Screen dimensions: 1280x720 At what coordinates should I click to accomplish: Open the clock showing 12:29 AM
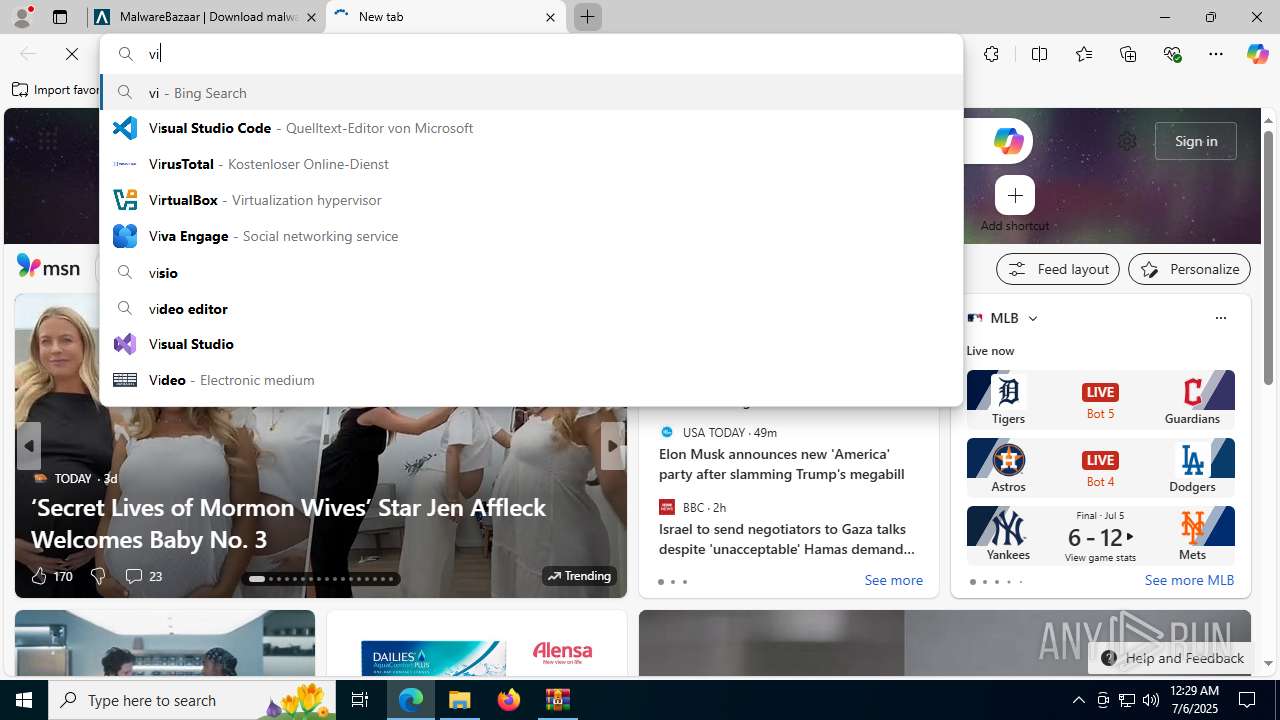(x=1193, y=700)
